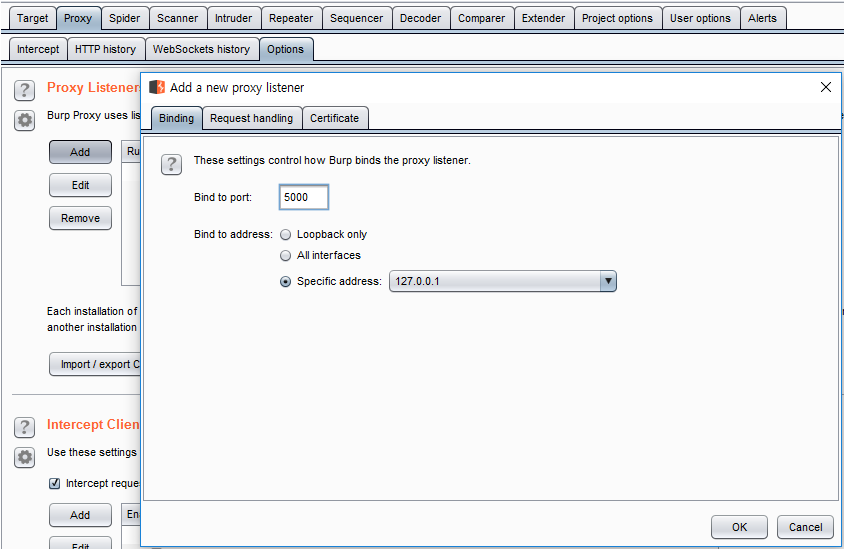845x550 pixels.
Task: Open the User options tab
Action: (x=700, y=18)
